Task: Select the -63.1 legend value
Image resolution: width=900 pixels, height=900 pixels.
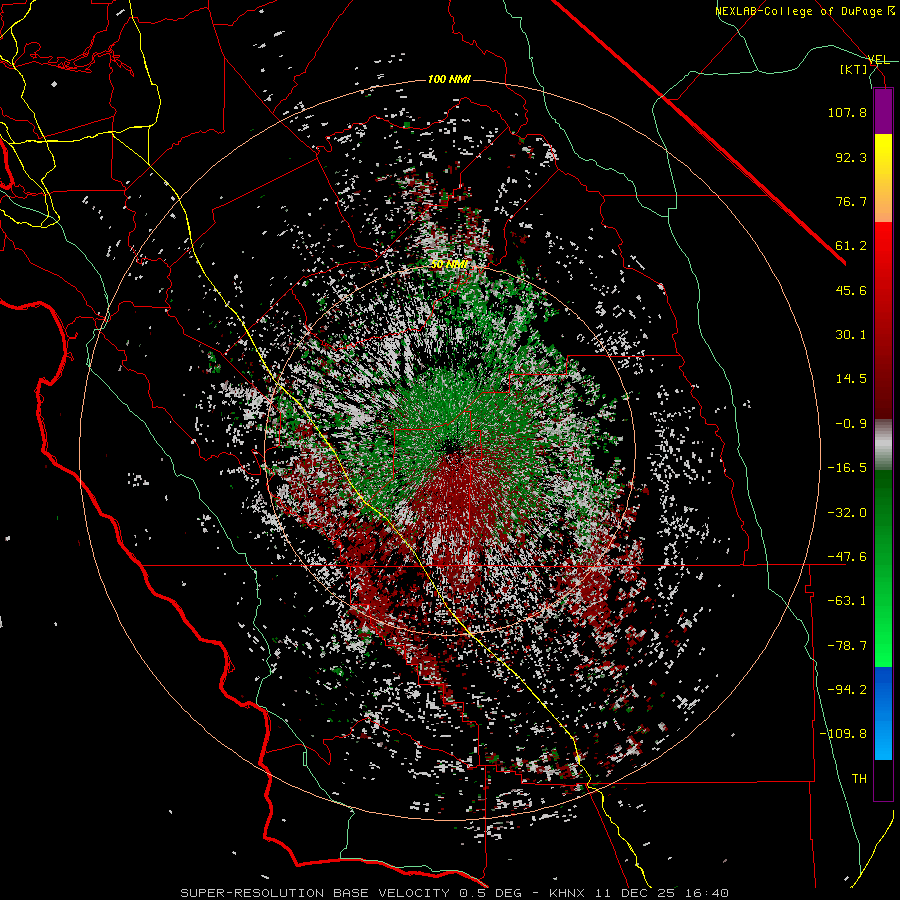Action: [x=847, y=601]
